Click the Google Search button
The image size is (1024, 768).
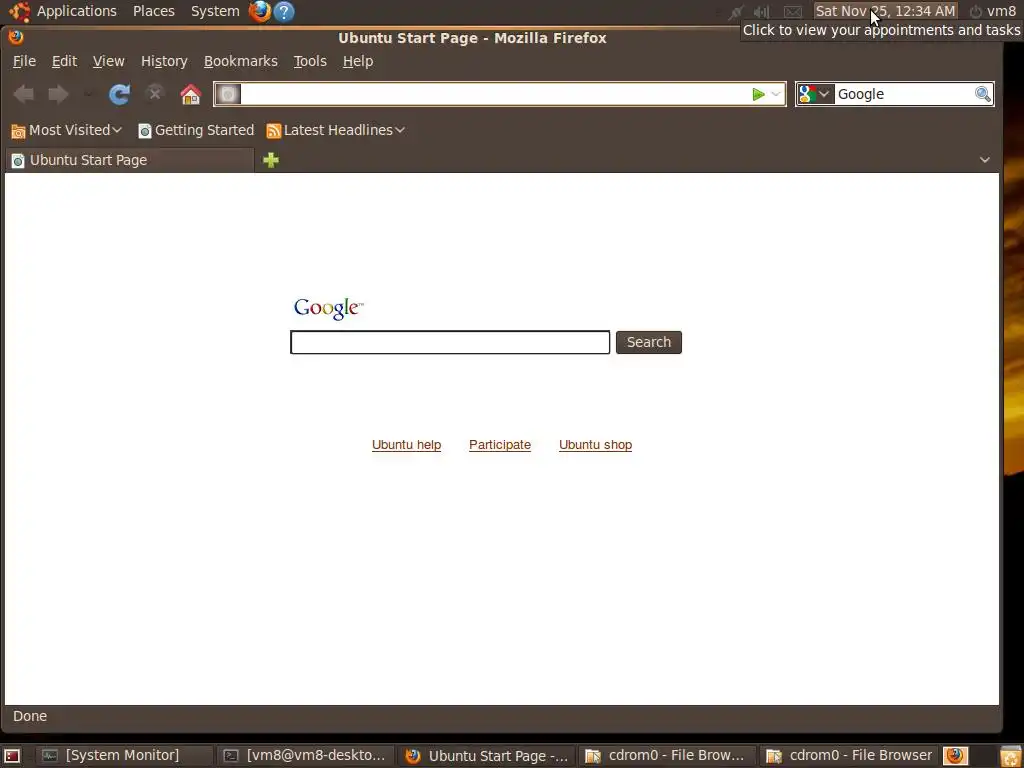click(648, 342)
